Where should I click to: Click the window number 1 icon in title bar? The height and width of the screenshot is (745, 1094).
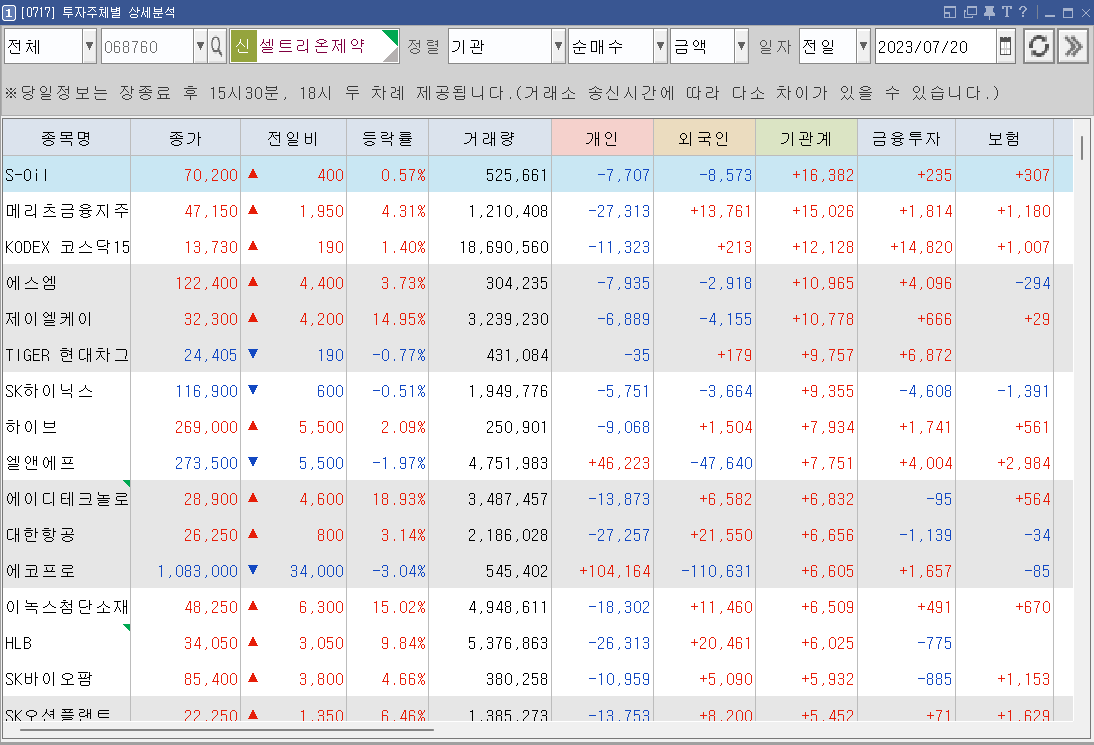tap(8, 13)
